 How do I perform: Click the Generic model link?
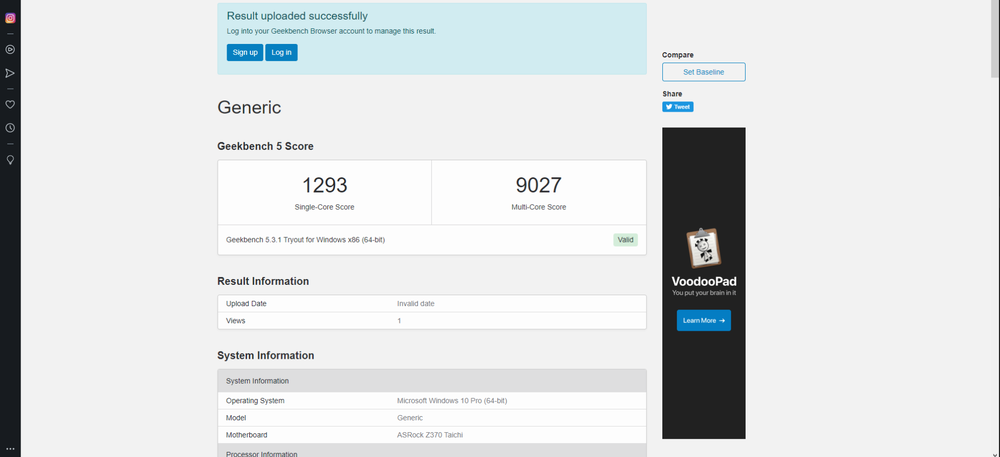coord(410,418)
